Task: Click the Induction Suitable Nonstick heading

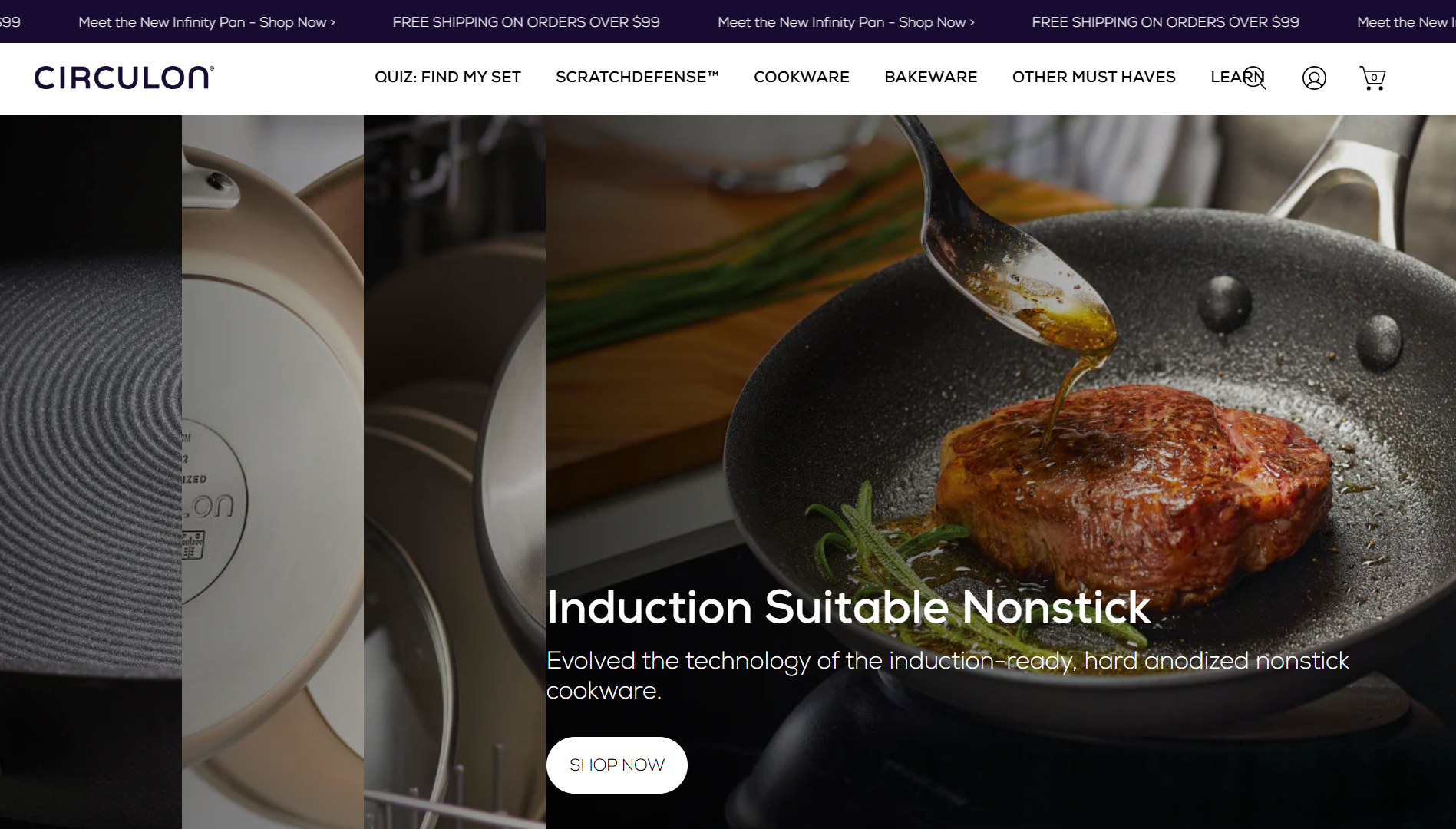Action: [x=848, y=607]
